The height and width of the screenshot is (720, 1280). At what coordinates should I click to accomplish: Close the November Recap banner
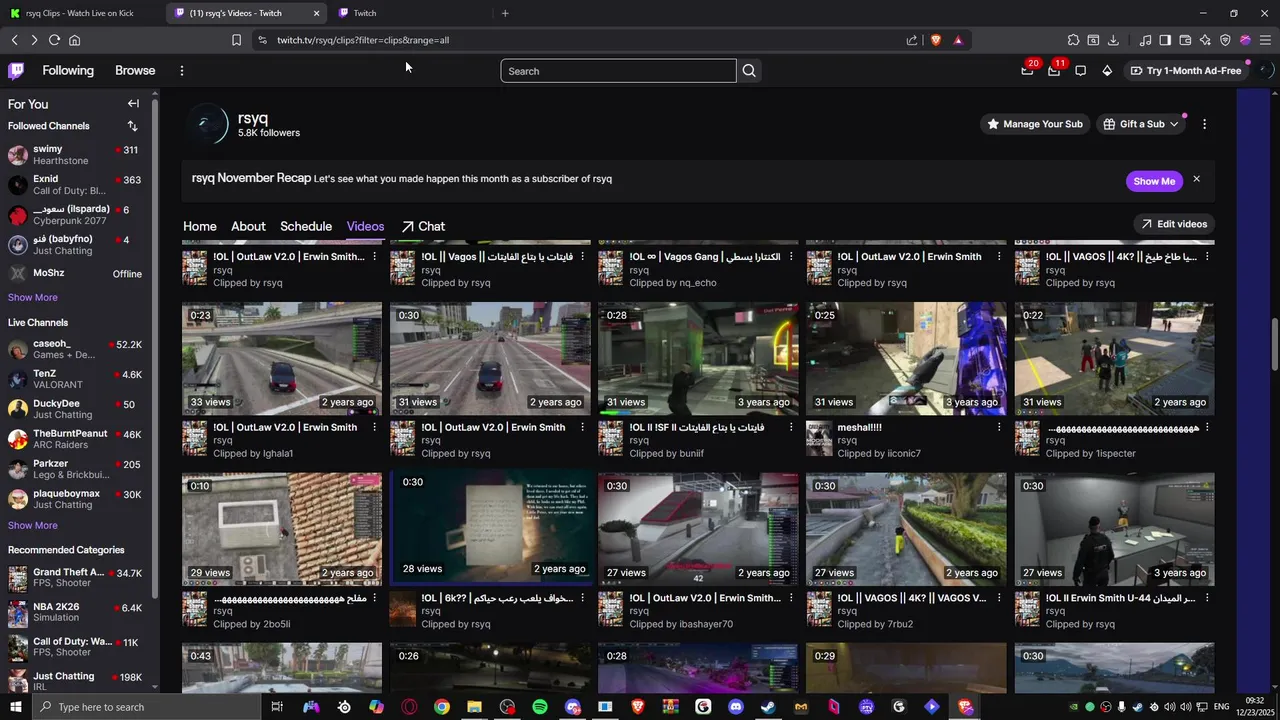pyautogui.click(x=1196, y=180)
